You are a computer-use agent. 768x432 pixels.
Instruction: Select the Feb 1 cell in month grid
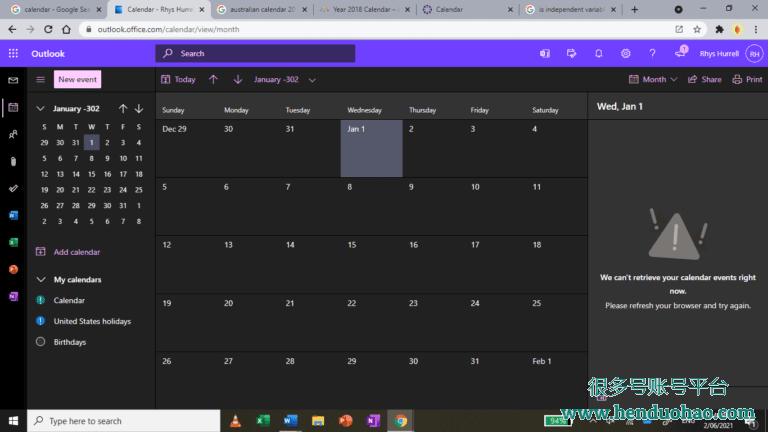[557, 380]
